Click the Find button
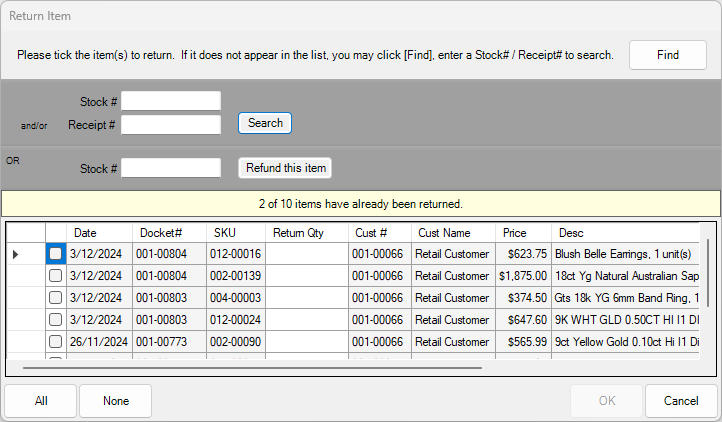This screenshot has height=422, width=722. [x=667, y=55]
